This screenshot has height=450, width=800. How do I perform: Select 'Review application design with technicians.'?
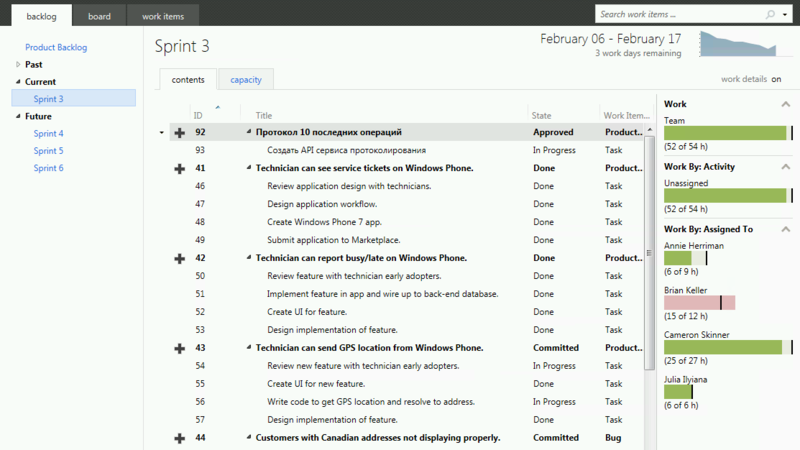tap(349, 186)
